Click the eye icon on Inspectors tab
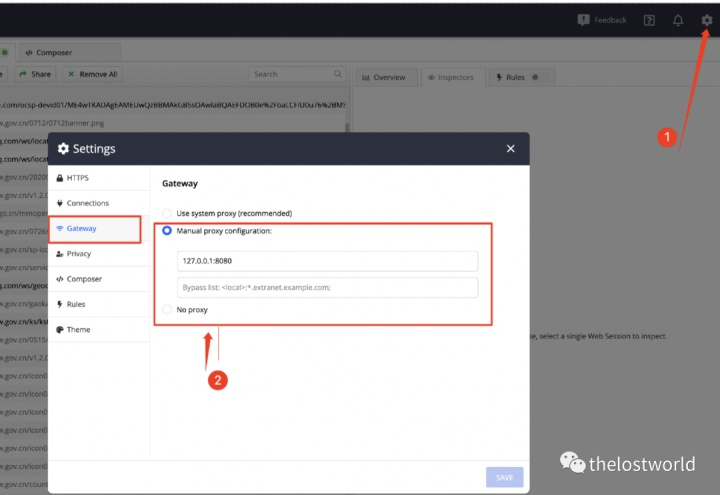This screenshot has height=495, width=720. 431,77
